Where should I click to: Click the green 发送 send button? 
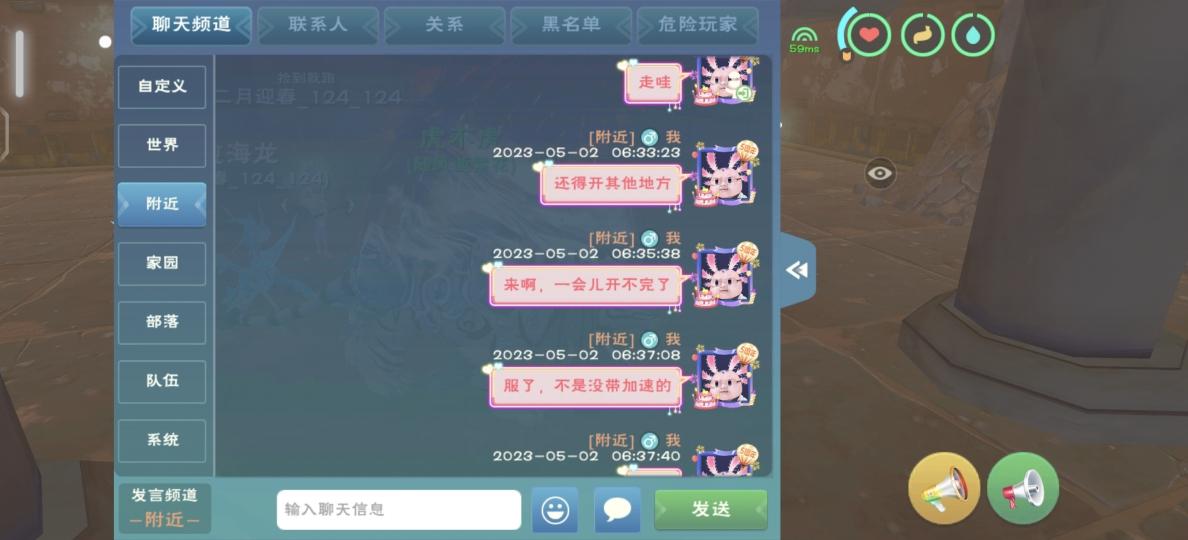pos(711,510)
